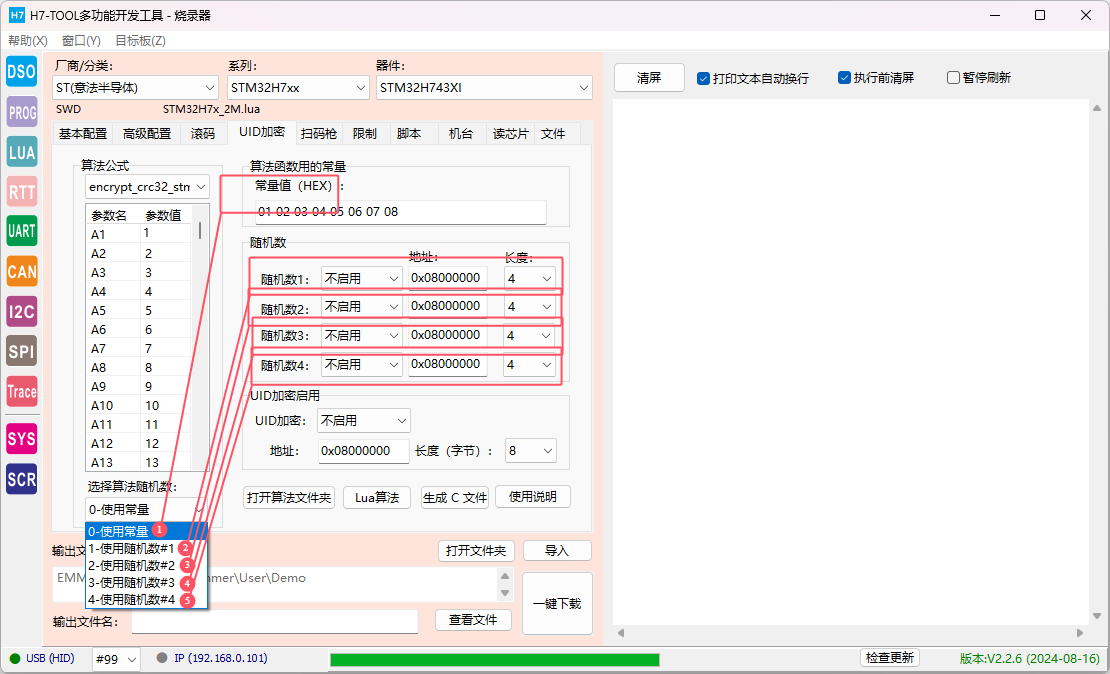Open the Trace module

(21, 391)
